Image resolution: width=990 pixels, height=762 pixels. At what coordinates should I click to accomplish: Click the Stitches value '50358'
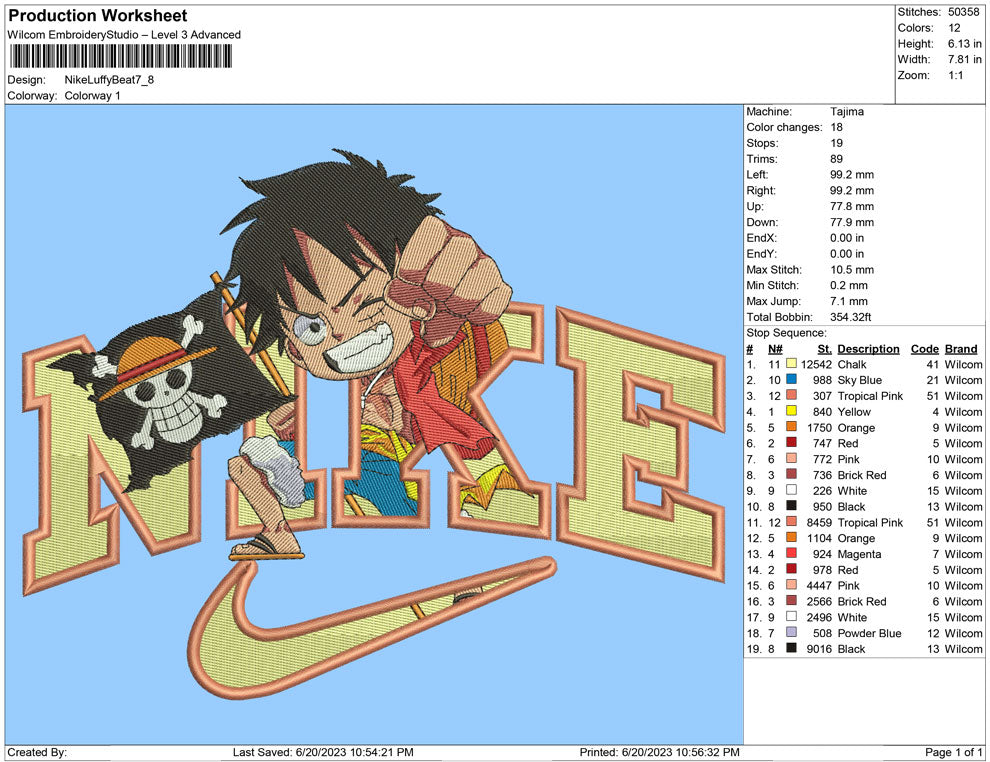963,12
